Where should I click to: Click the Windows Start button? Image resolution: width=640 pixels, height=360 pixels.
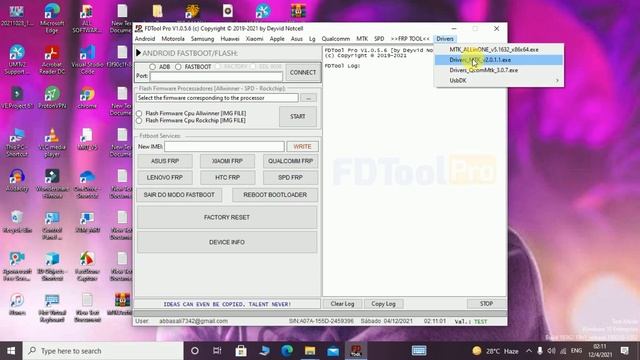(x=11, y=351)
